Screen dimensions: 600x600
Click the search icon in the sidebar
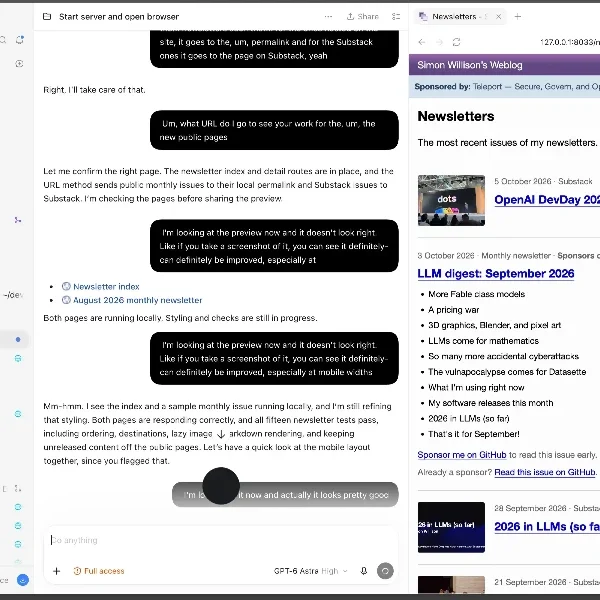pos(2,39)
